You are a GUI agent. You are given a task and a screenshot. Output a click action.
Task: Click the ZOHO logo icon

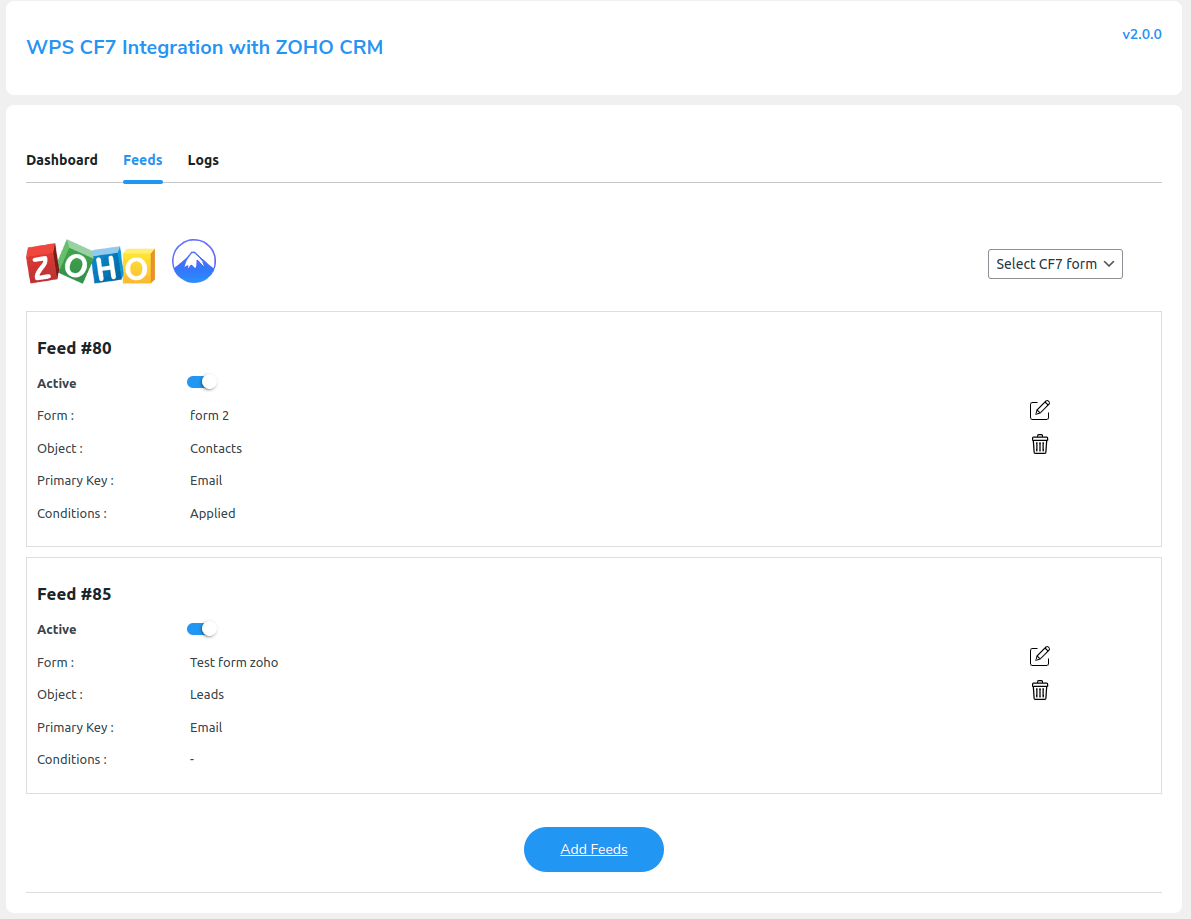[x=90, y=262]
